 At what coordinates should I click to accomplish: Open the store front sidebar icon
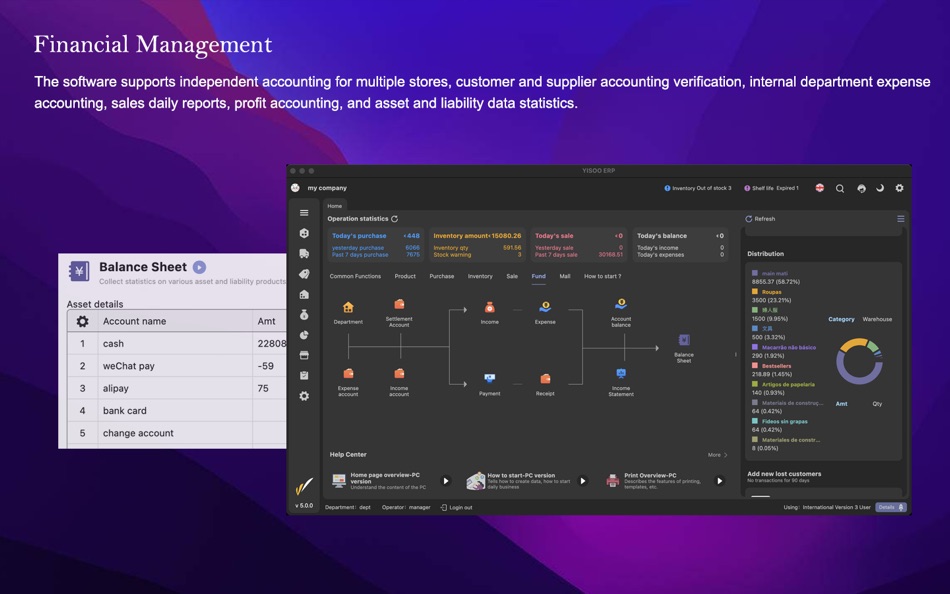[304, 355]
